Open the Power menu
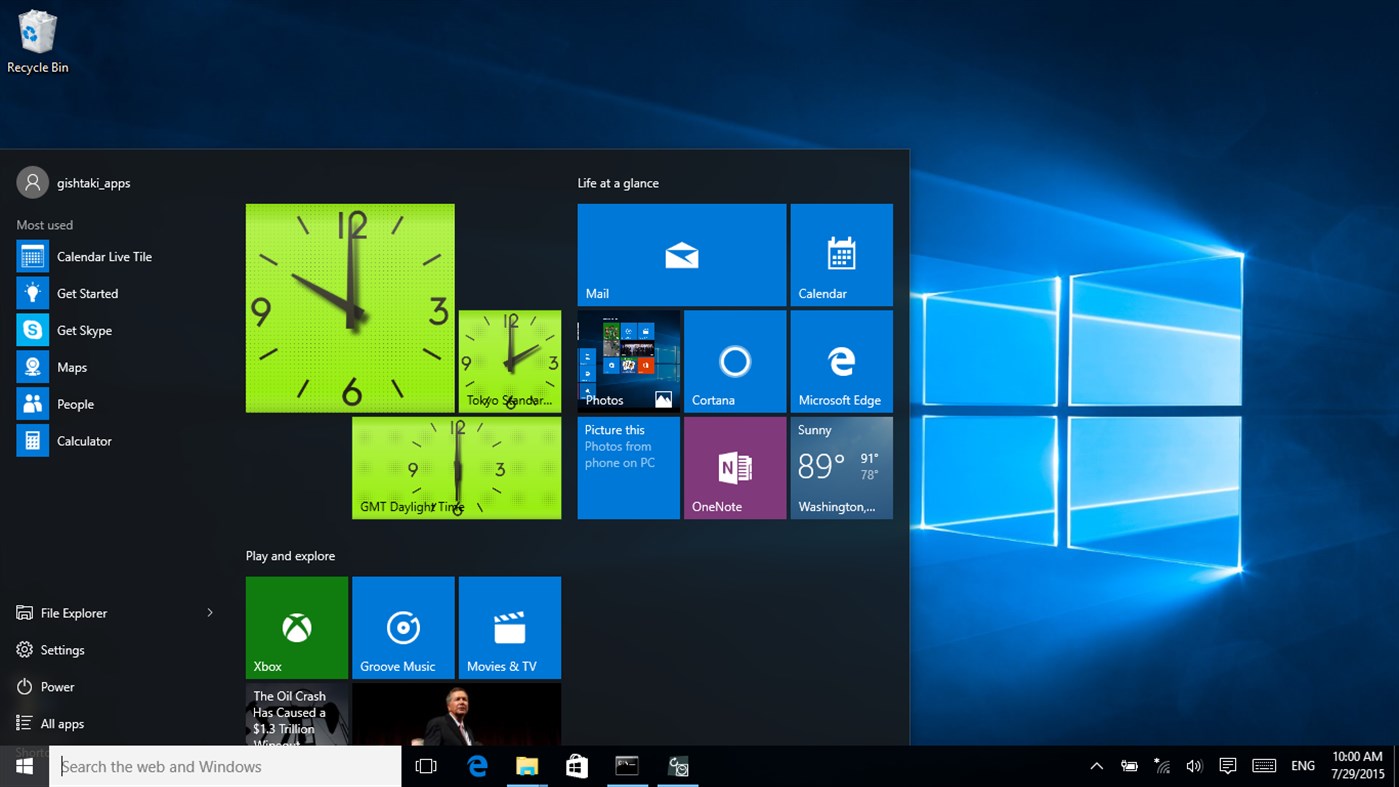Image resolution: width=1399 pixels, height=787 pixels. point(59,686)
